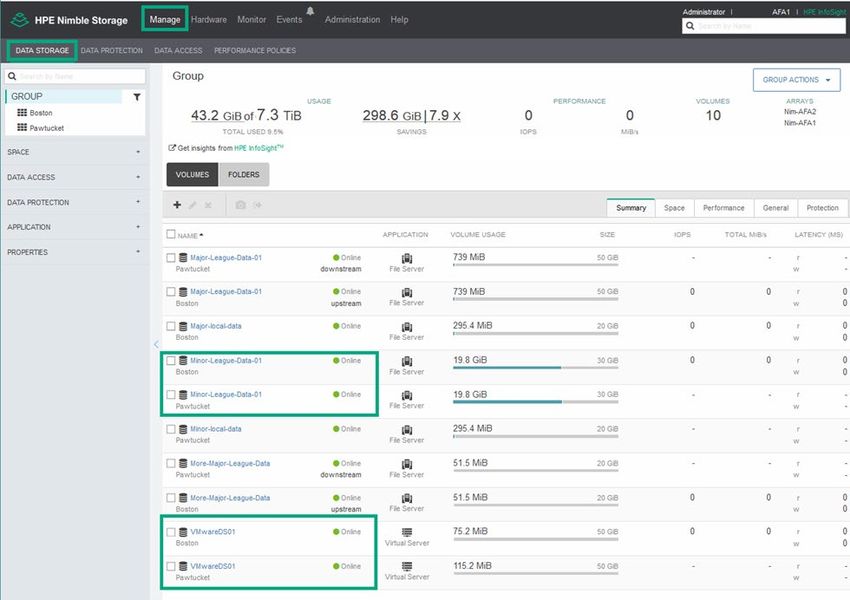
Task: Tick the select-all checkbox in NAME header
Action: 171,234
